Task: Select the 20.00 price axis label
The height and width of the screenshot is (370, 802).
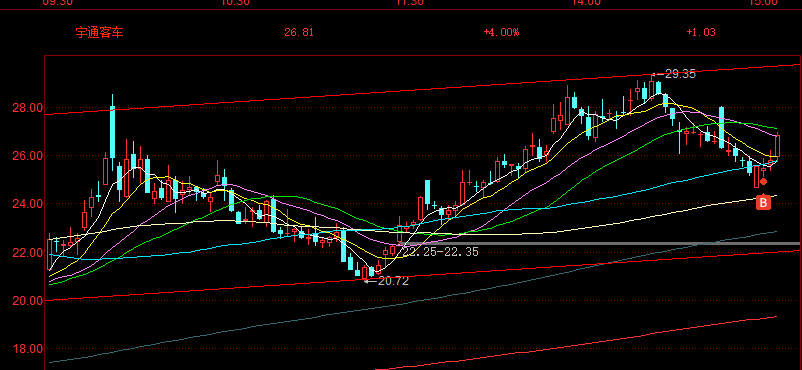Action: 28,300
